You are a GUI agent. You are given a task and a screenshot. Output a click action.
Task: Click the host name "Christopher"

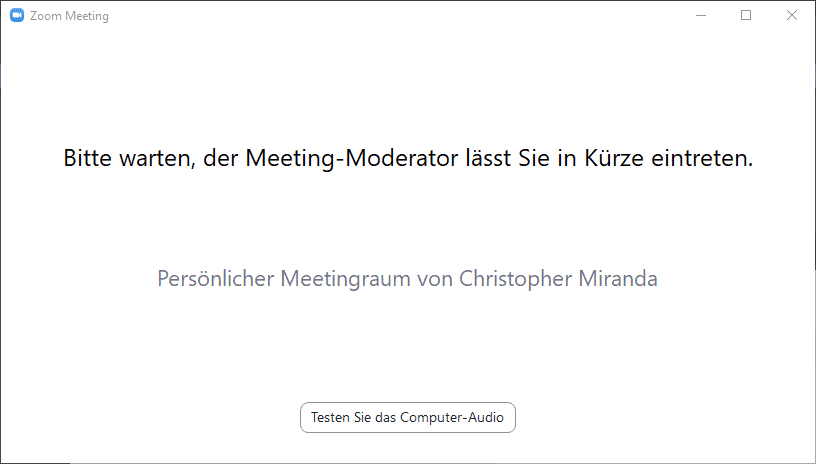(515, 279)
